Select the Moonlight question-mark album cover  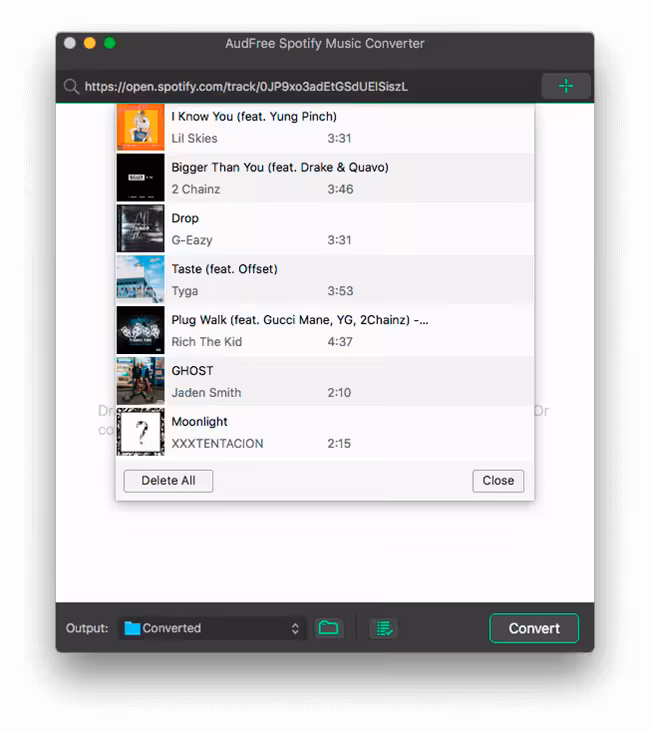click(x=141, y=432)
